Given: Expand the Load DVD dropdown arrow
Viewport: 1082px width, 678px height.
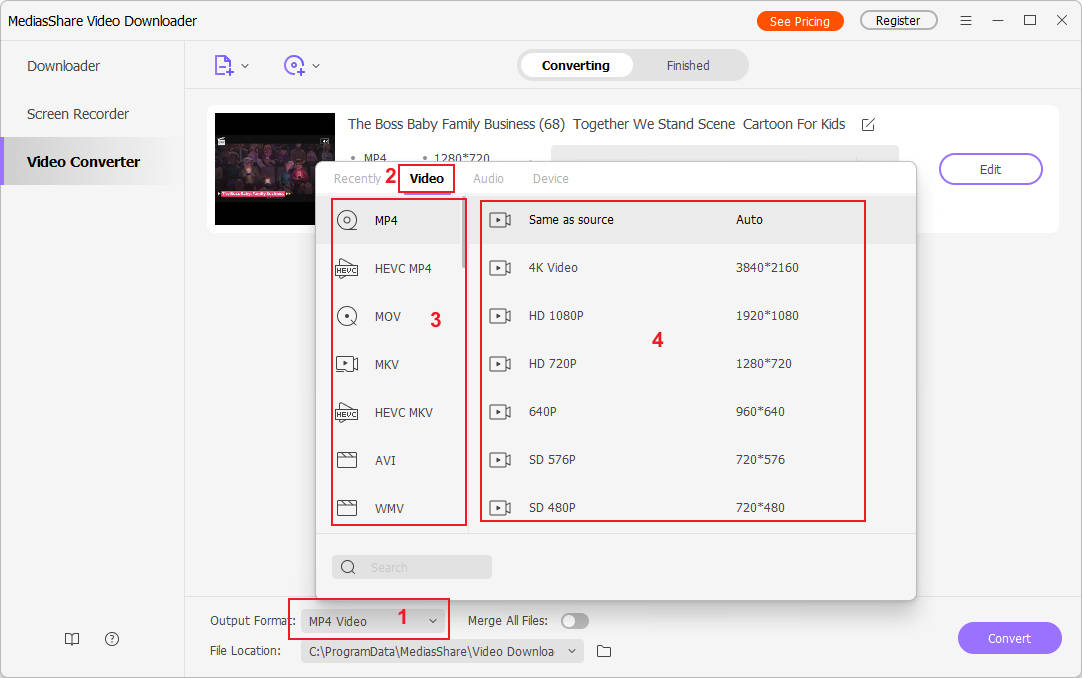Looking at the screenshot, I should [316, 66].
